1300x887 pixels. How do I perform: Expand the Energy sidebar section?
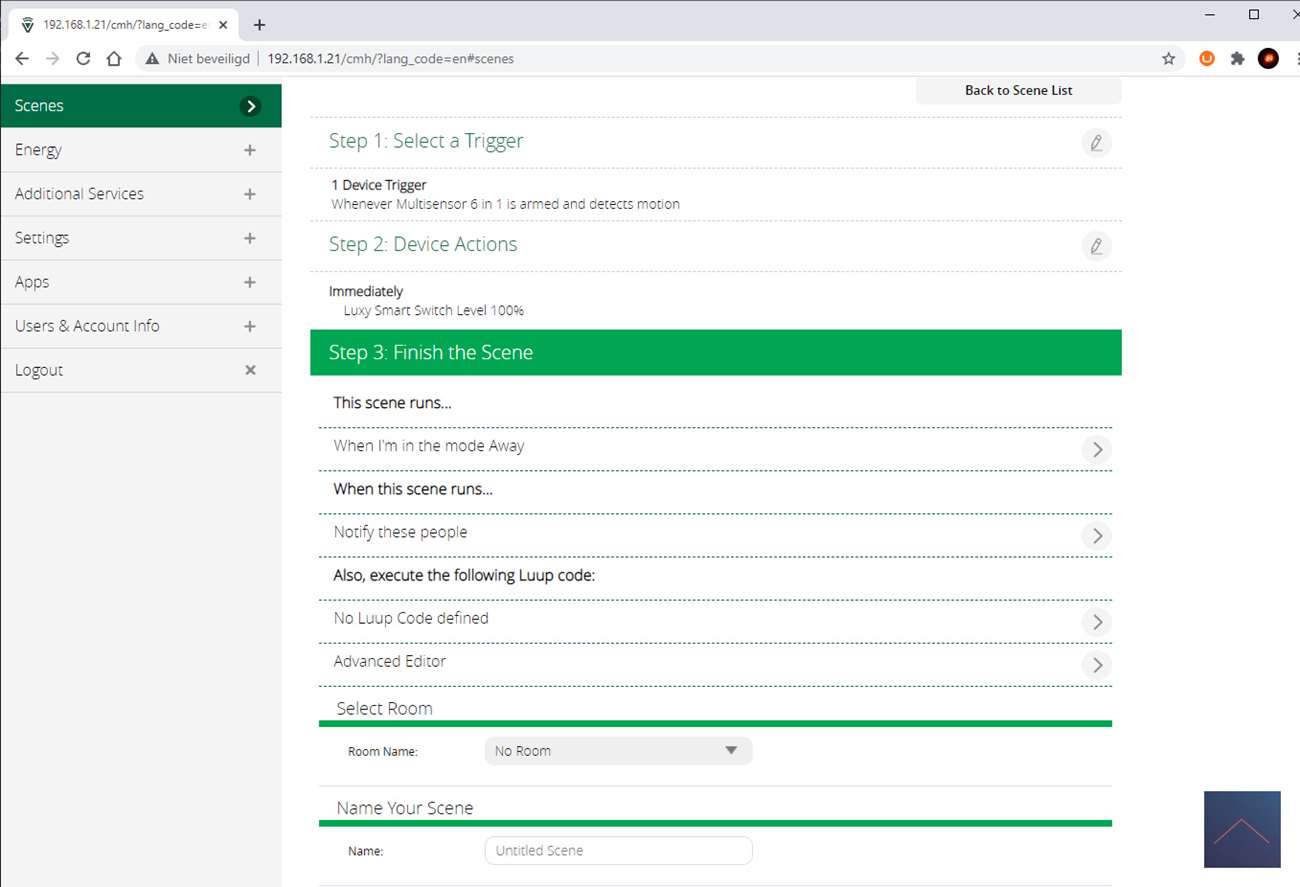pos(250,150)
